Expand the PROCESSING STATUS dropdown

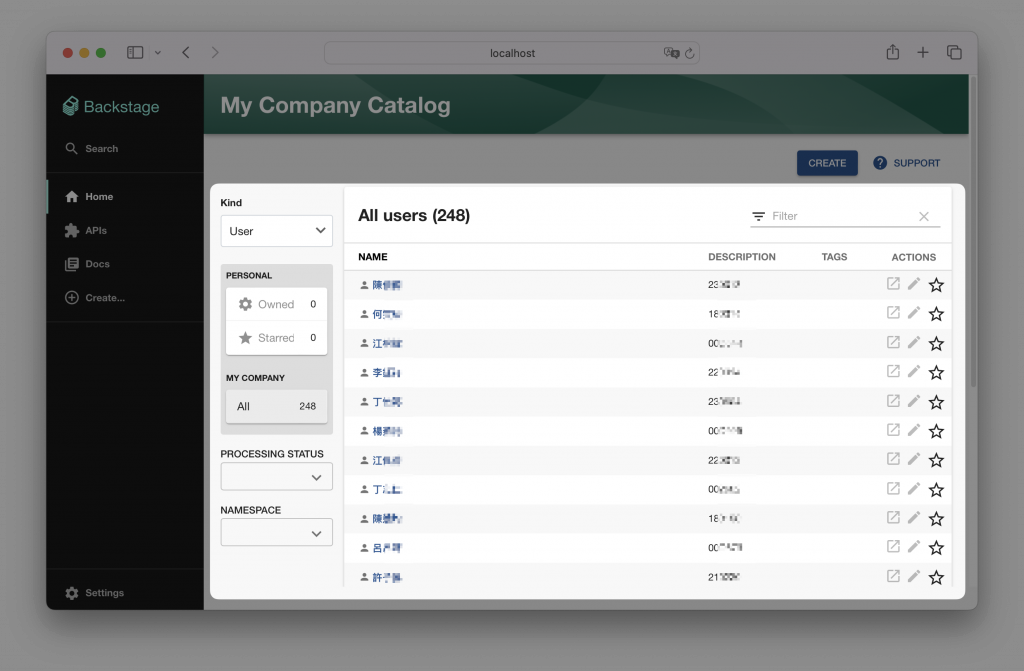pyautogui.click(x=277, y=477)
